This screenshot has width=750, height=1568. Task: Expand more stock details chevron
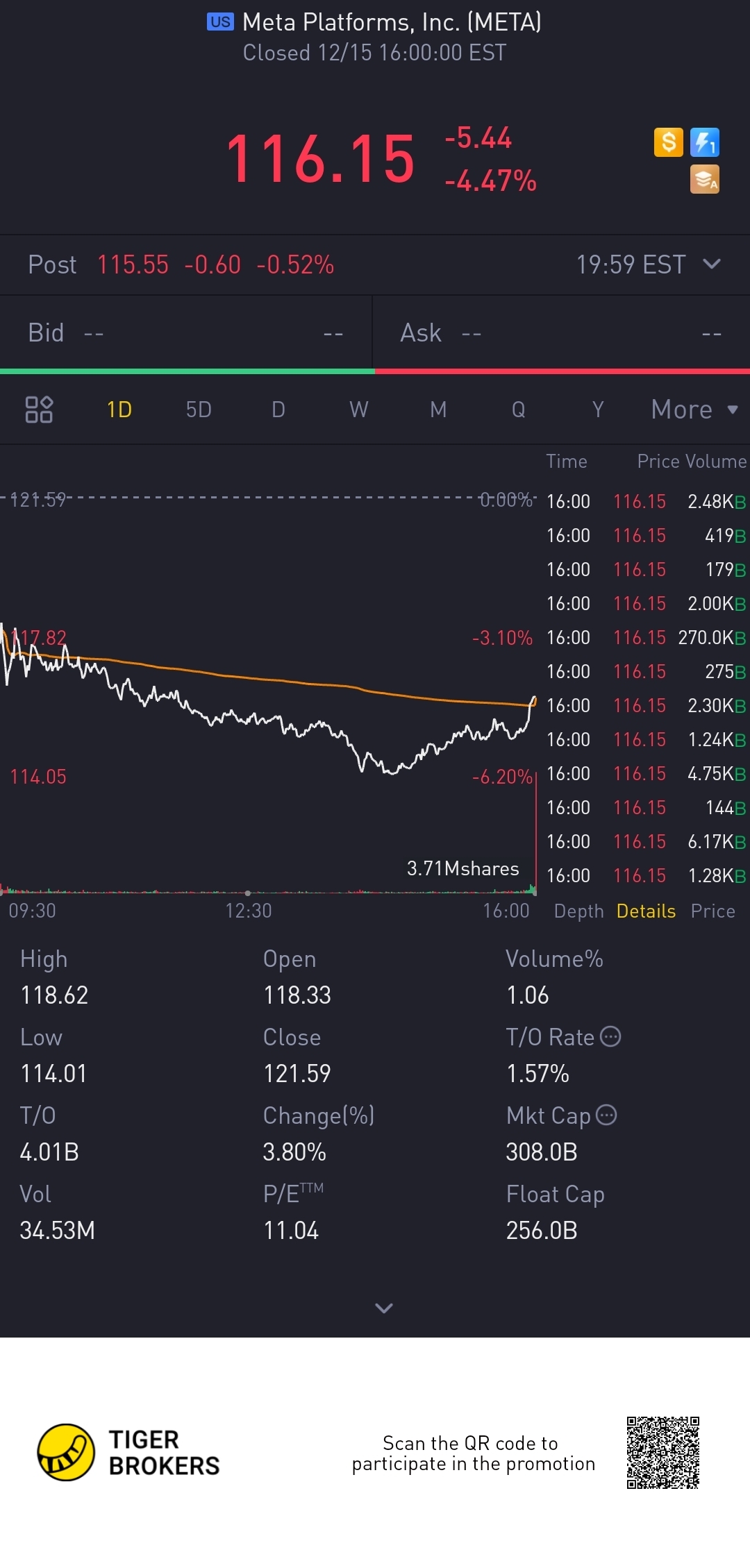[x=383, y=1308]
